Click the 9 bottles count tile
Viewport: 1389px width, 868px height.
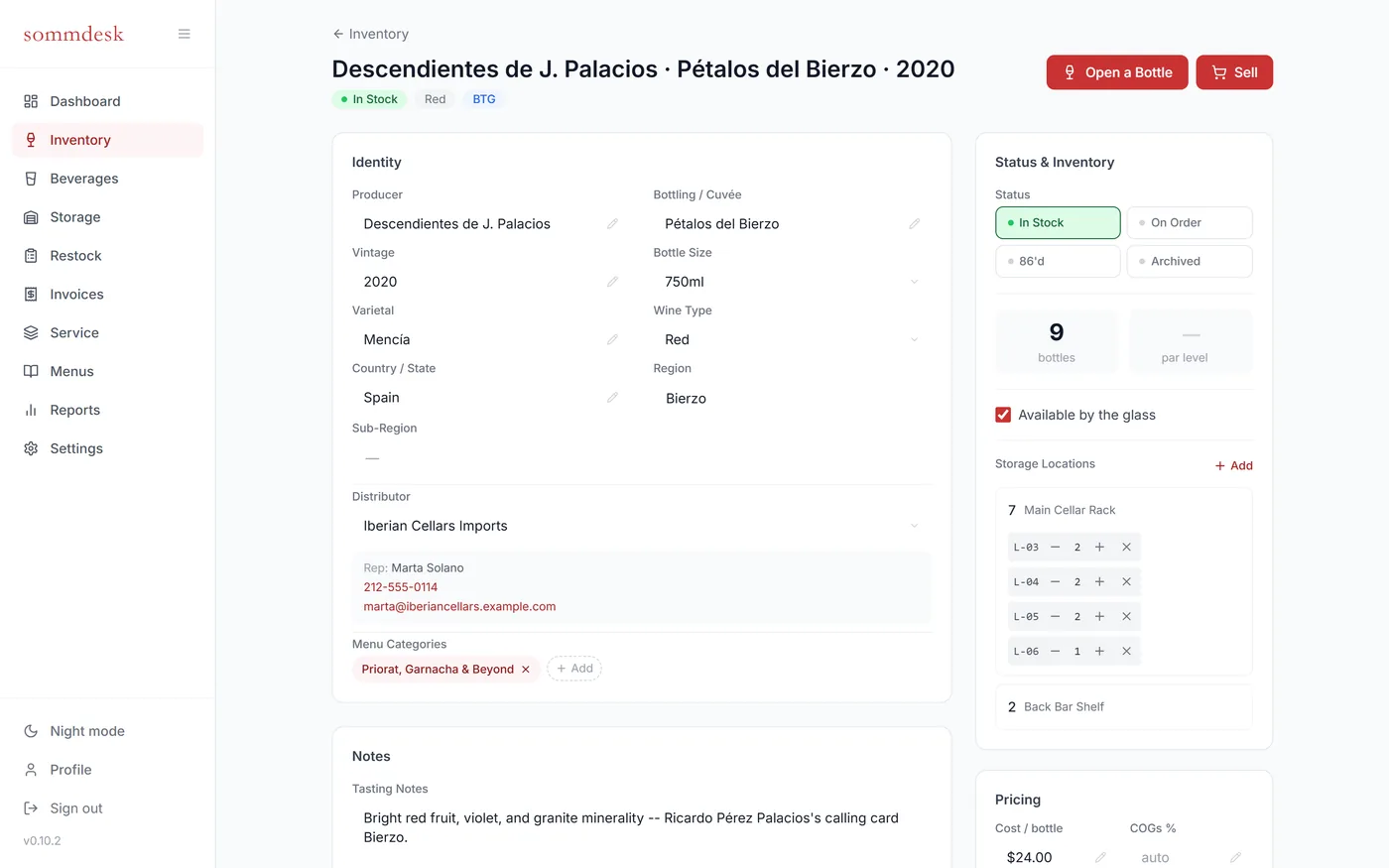1057,341
